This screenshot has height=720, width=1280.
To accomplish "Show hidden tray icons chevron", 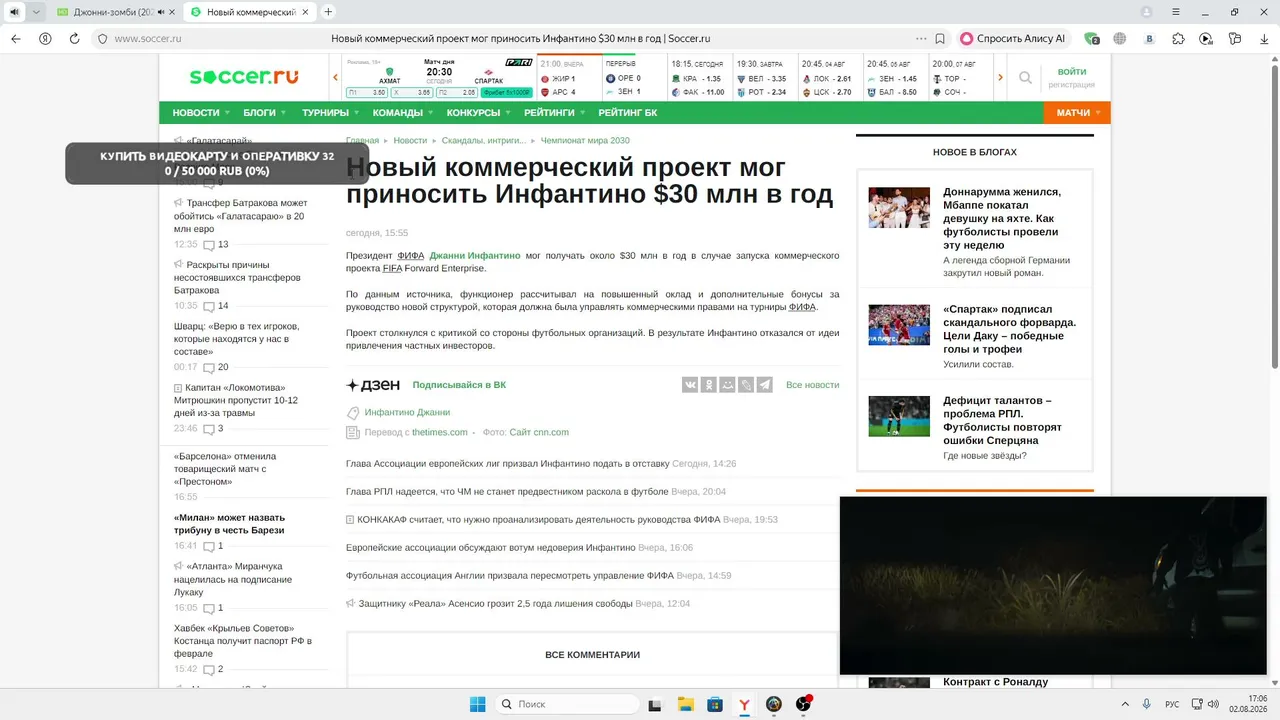I will point(1125,704).
